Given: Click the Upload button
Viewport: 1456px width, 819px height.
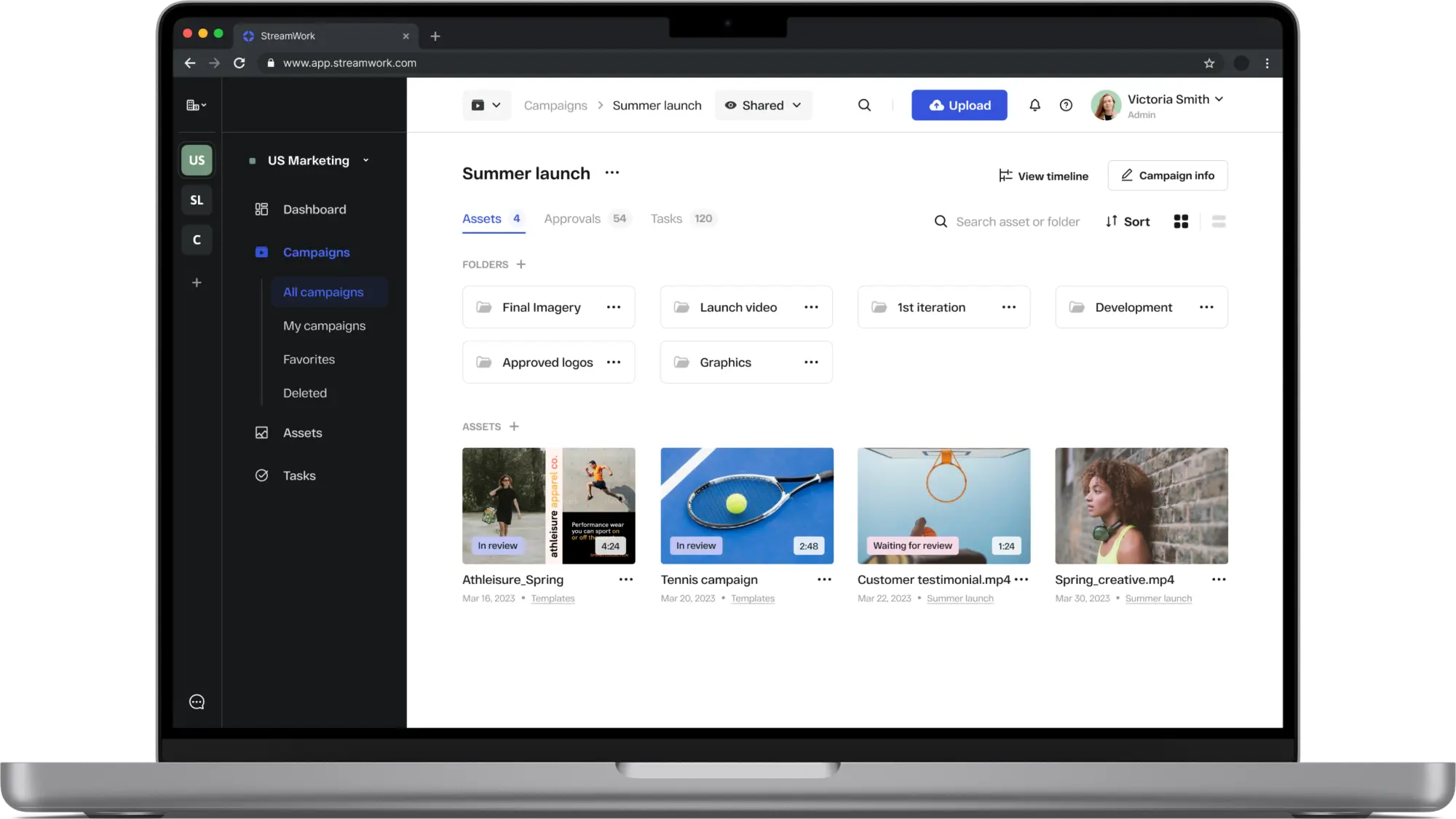Looking at the screenshot, I should pyautogui.click(x=959, y=105).
